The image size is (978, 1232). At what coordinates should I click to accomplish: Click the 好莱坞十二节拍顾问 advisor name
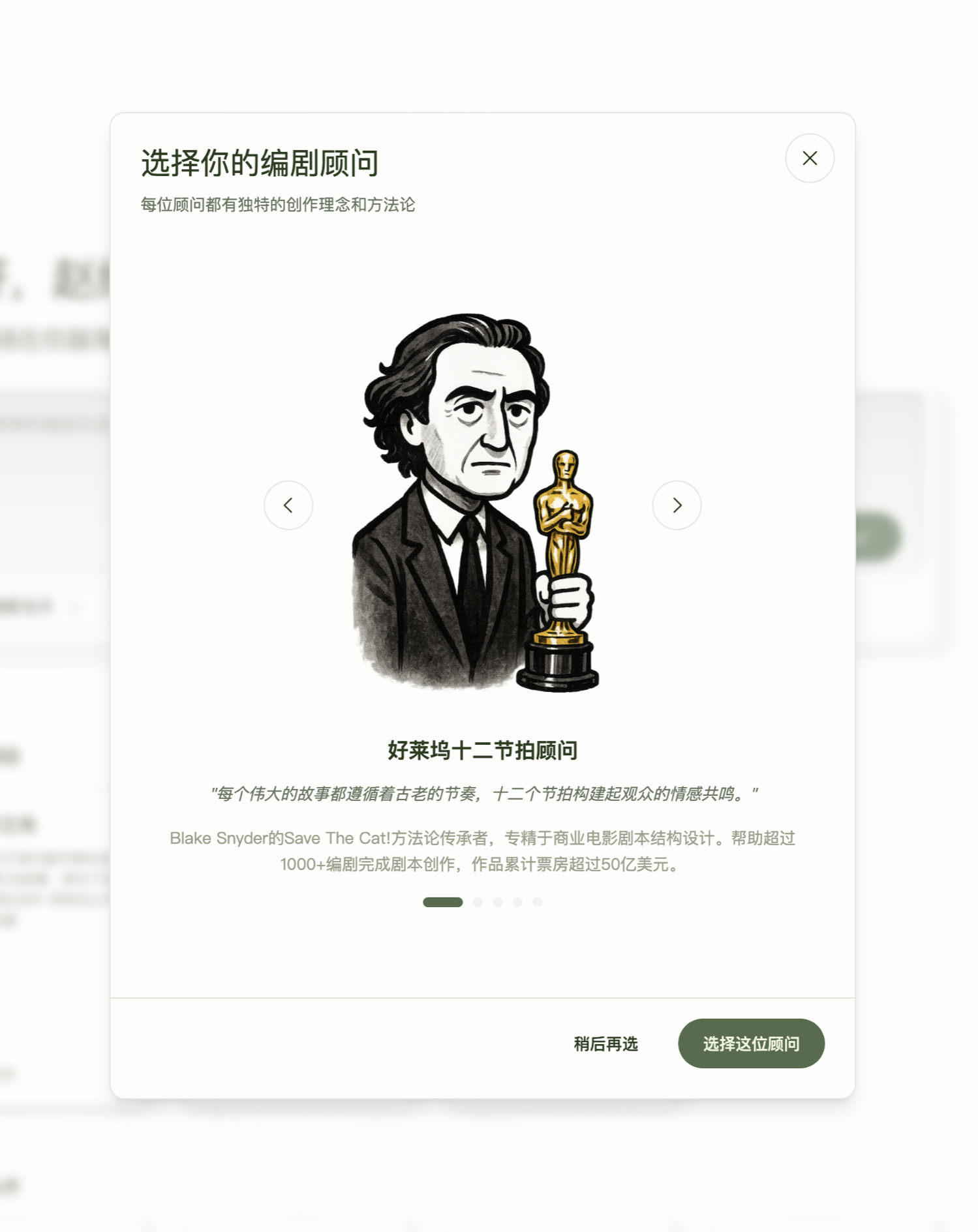tap(482, 751)
